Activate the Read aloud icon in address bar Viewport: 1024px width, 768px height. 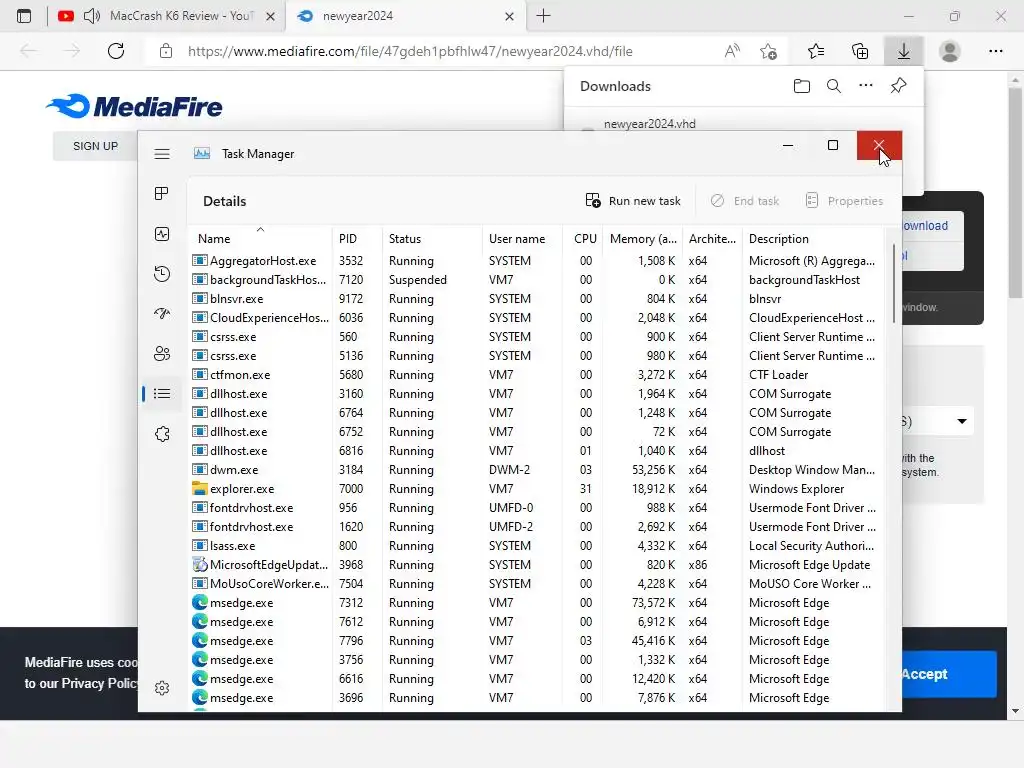coord(732,51)
